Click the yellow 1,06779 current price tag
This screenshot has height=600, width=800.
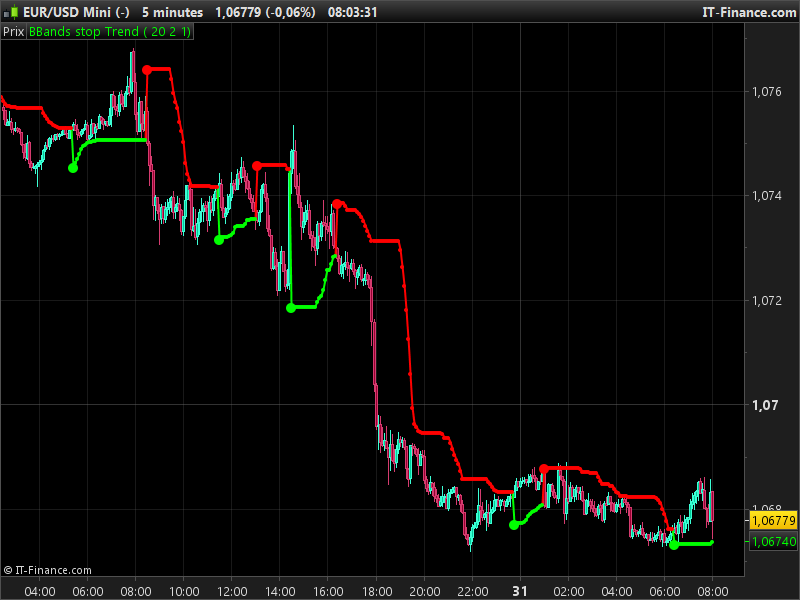(774, 520)
